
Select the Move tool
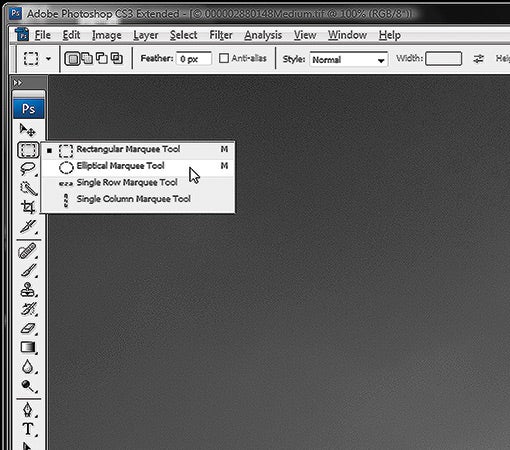point(27,130)
